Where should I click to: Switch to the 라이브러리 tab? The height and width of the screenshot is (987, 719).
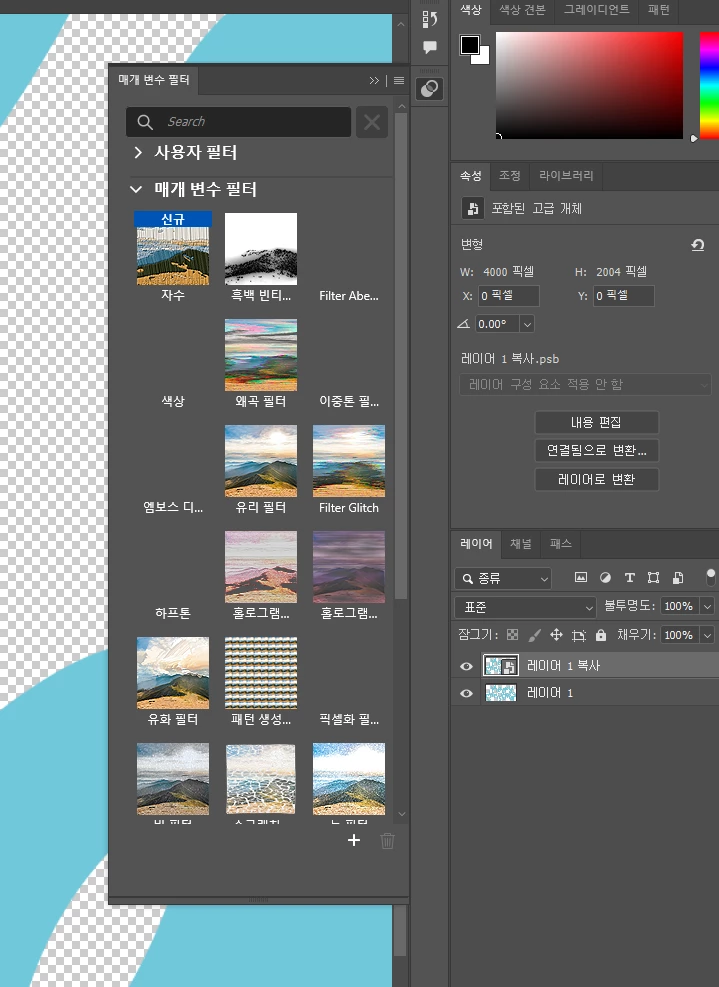click(x=566, y=176)
